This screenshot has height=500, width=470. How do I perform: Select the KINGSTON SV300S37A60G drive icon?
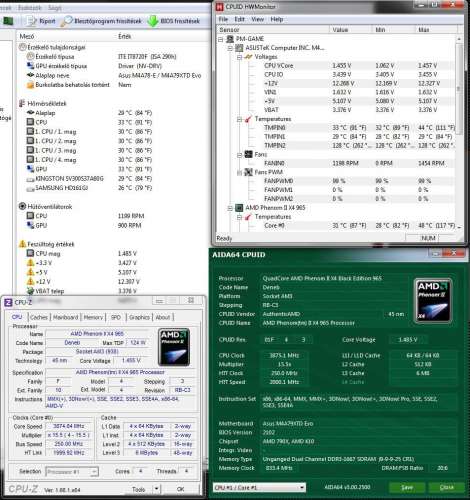(x=30, y=179)
